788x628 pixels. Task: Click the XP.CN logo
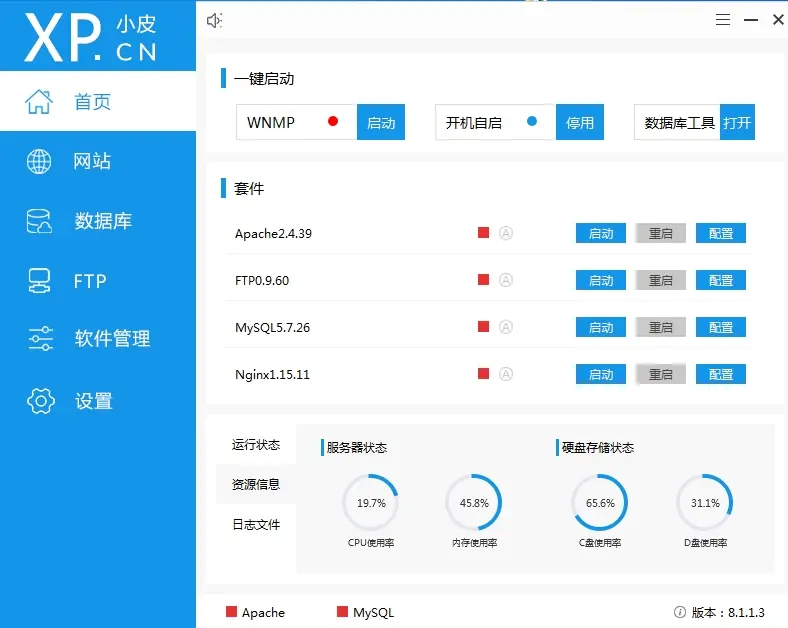[90, 37]
